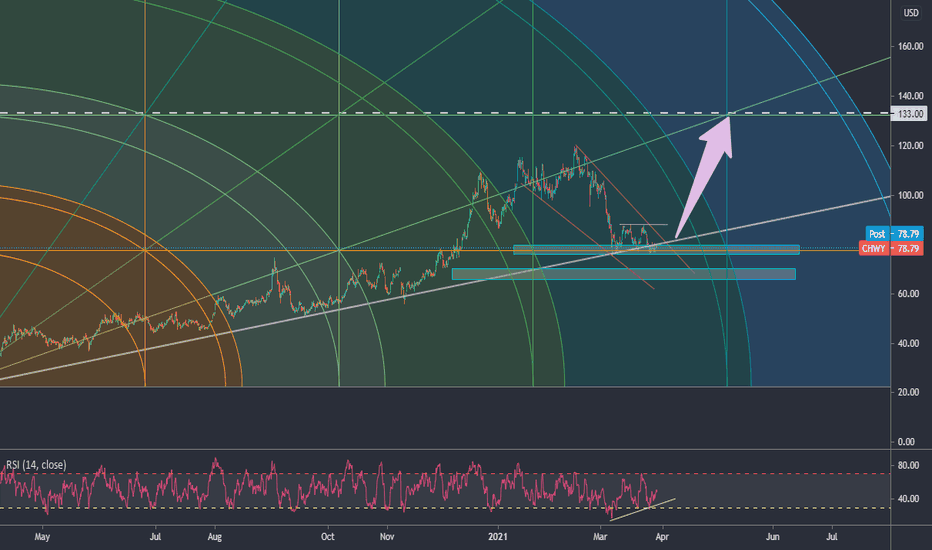
Task: Click the 100.00 price axis label
Action: click(910, 195)
